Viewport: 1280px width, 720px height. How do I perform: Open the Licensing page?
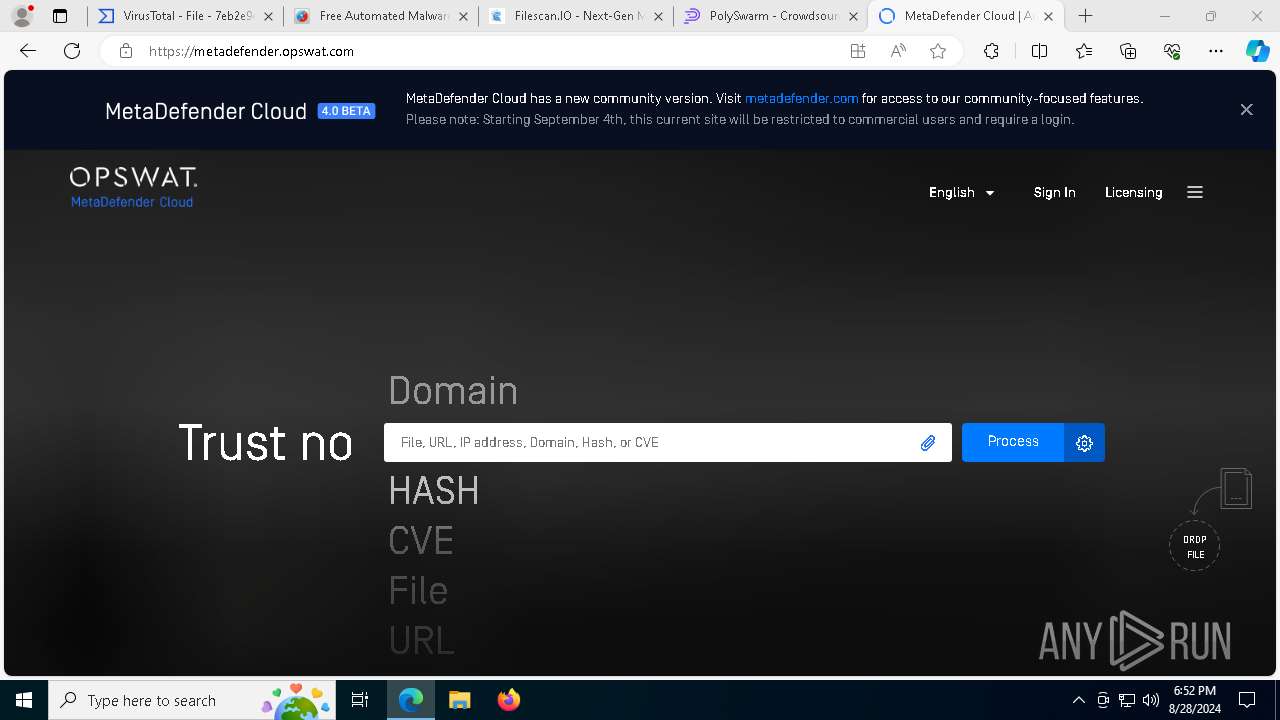[x=1133, y=192]
